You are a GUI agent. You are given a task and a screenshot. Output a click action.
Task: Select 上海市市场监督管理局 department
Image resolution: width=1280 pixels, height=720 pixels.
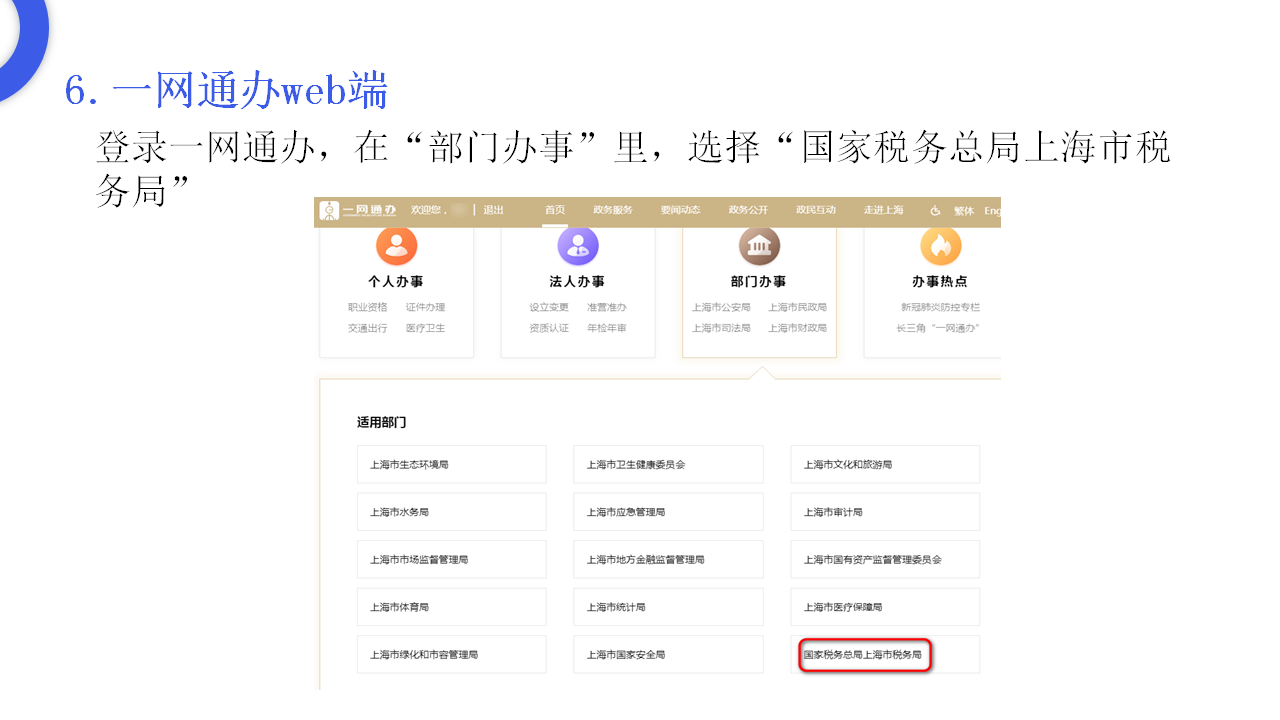click(452, 560)
